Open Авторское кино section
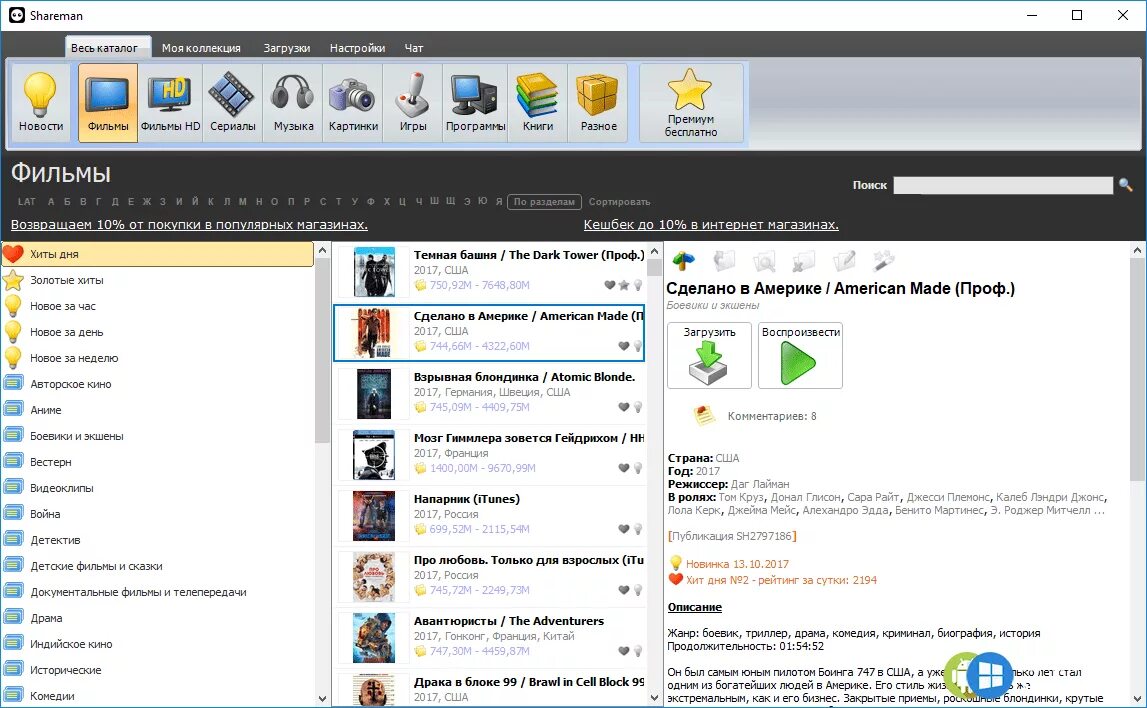Viewport: 1147px width, 708px height. [157, 384]
